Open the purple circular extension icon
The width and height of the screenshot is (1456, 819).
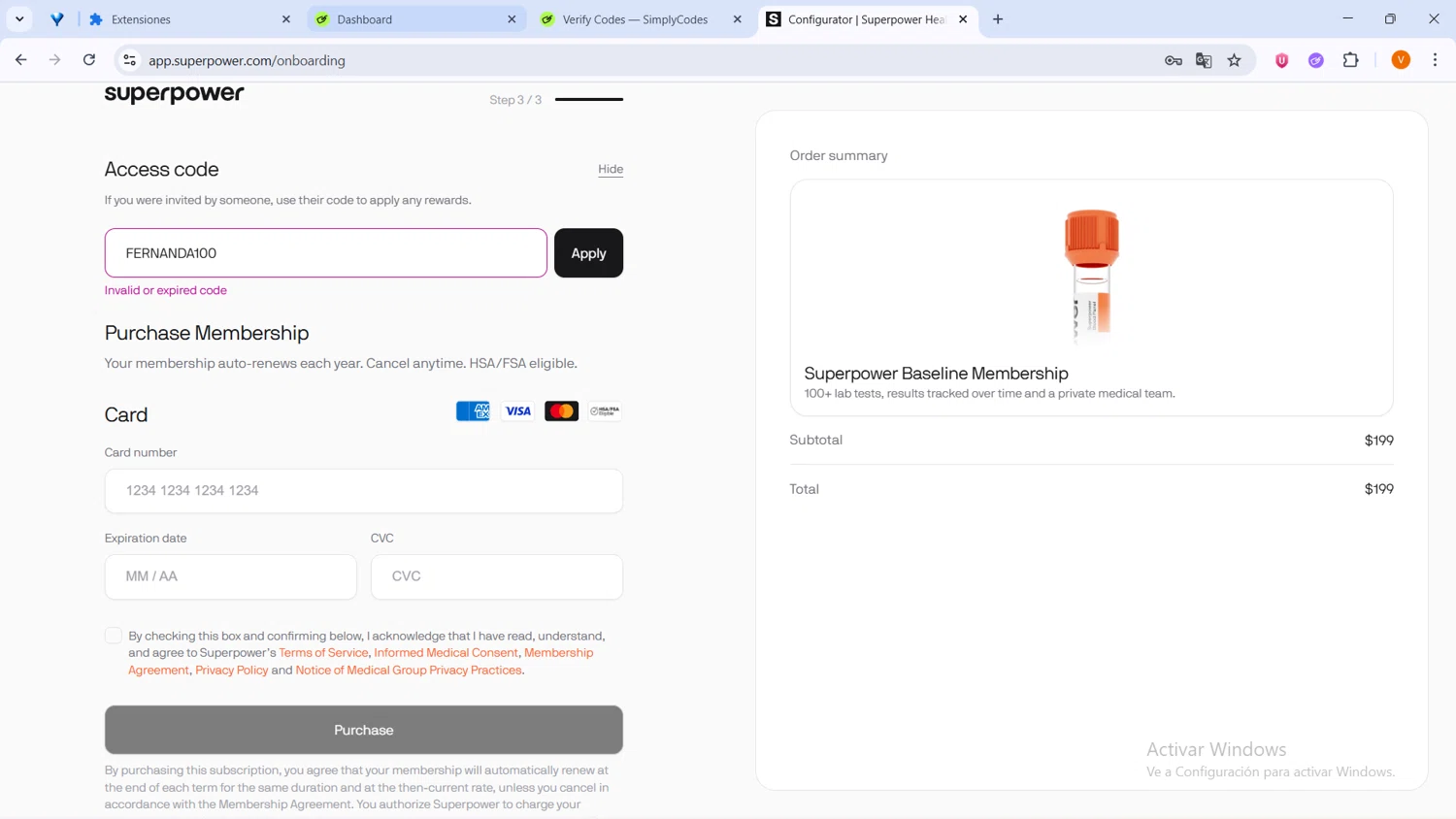(1316, 60)
